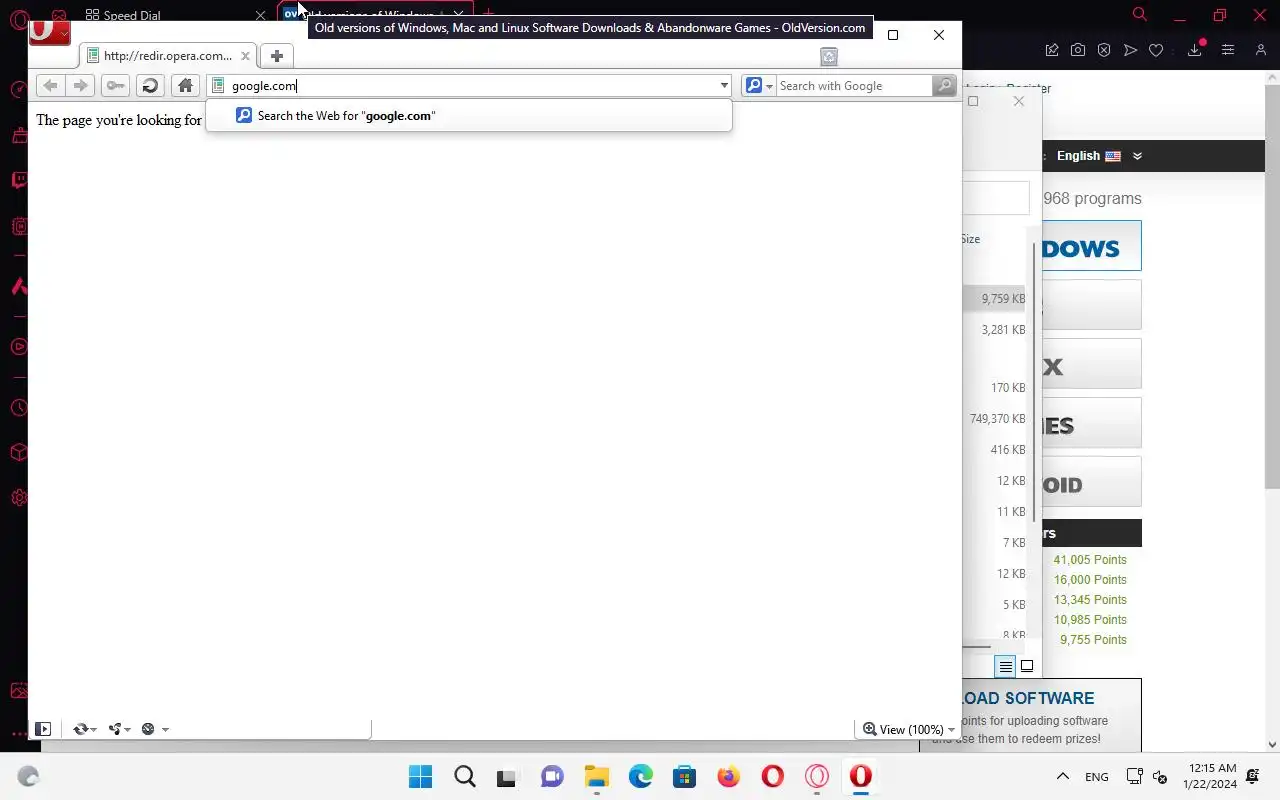Click the Size column header
Viewport: 1280px width, 800px height.
[971, 239]
